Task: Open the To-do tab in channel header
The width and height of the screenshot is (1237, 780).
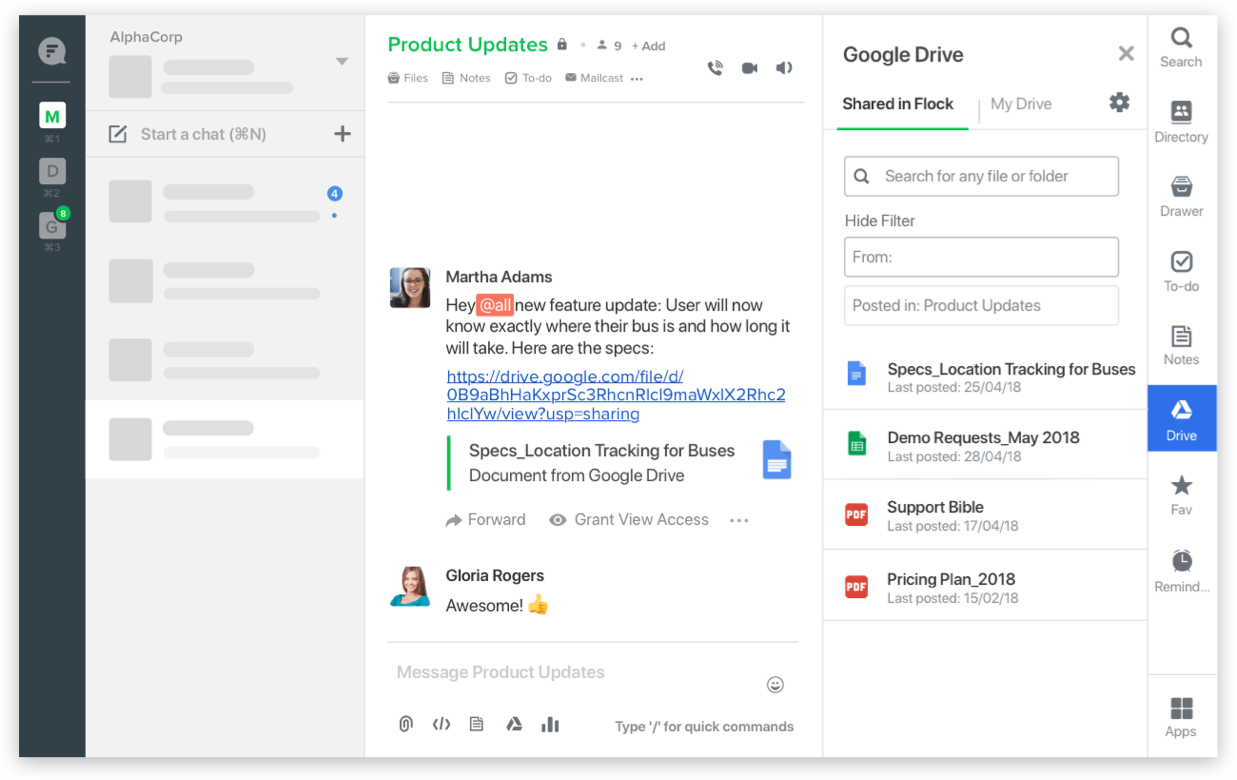Action: 528,78
